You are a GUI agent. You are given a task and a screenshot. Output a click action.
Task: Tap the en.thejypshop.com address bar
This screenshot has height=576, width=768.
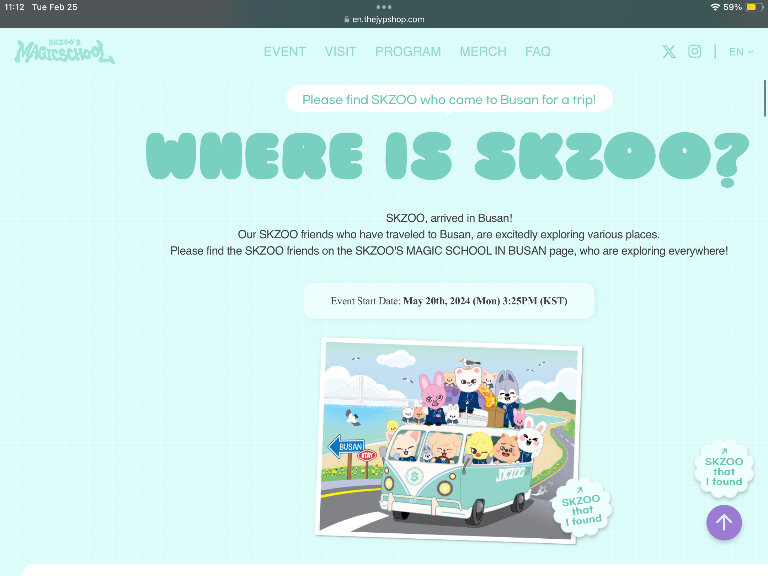384,20
